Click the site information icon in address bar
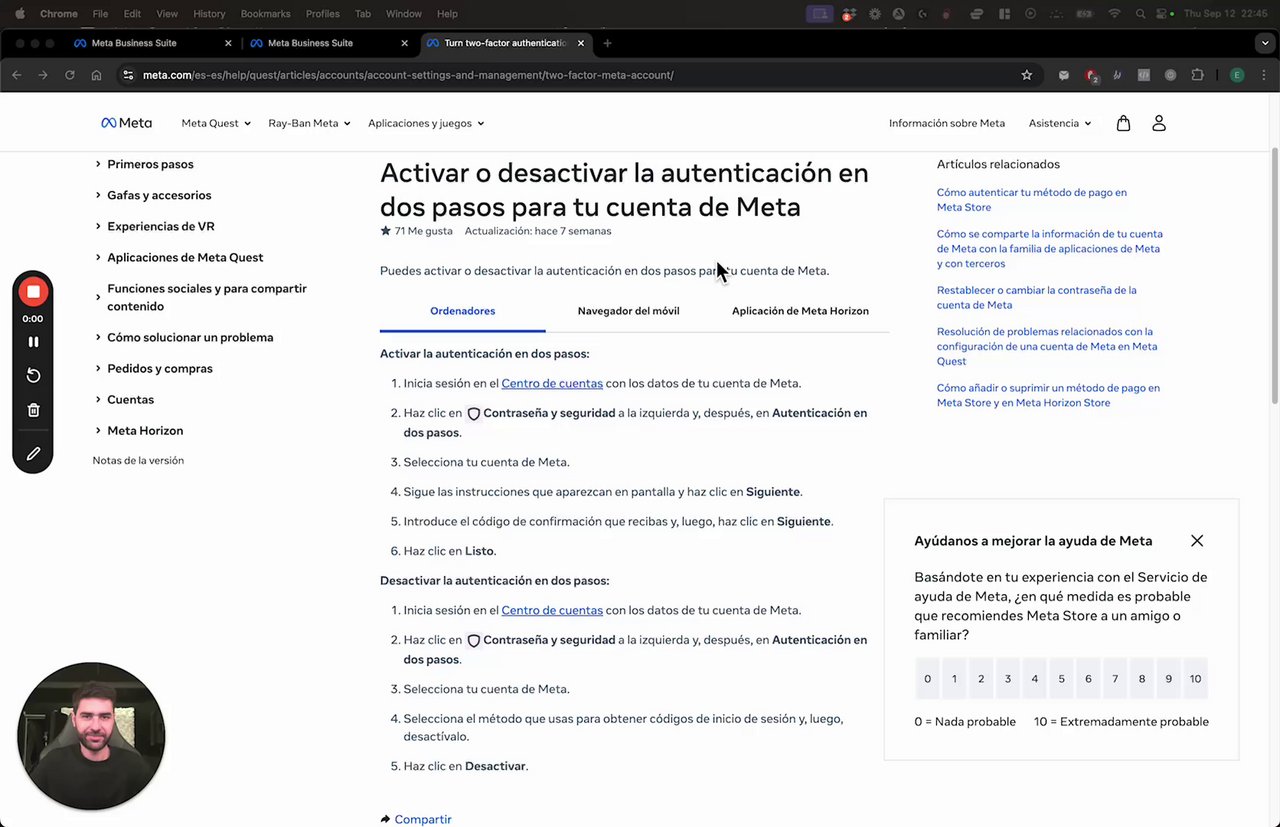 coord(127,75)
